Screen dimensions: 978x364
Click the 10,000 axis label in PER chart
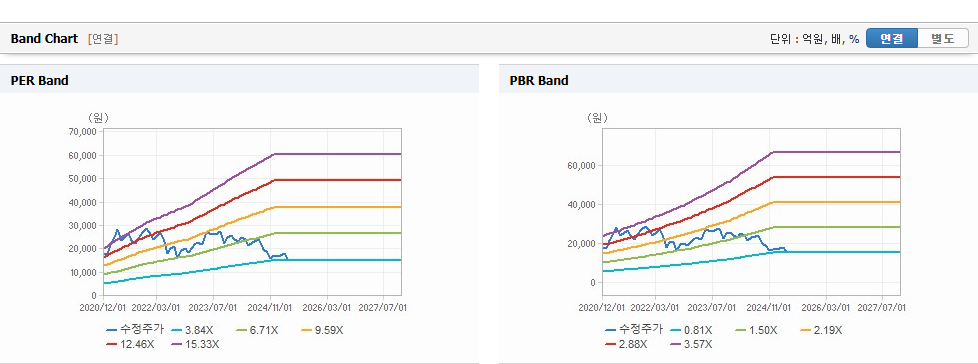point(84,272)
